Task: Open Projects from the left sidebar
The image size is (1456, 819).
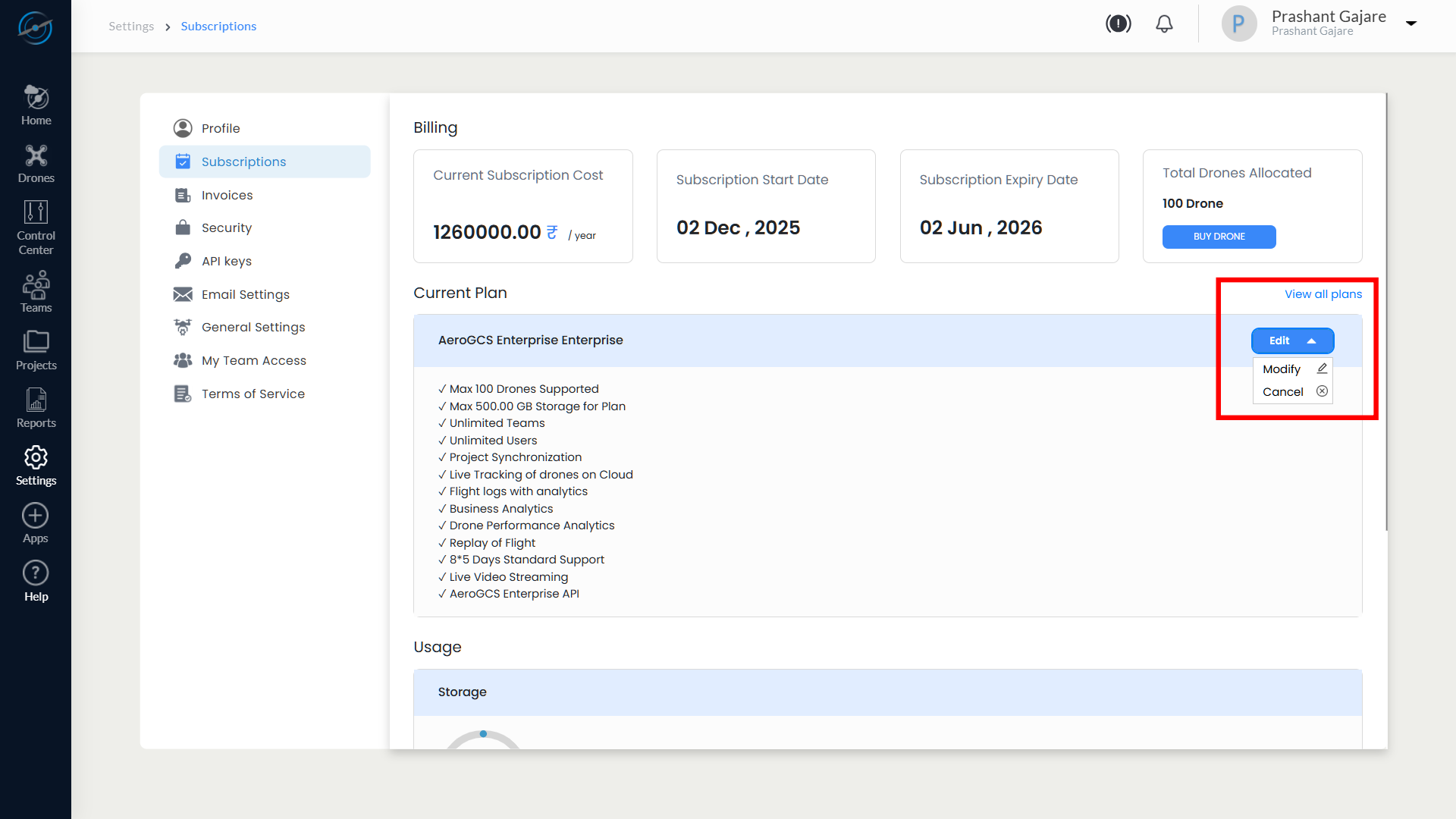Action: pos(36,350)
